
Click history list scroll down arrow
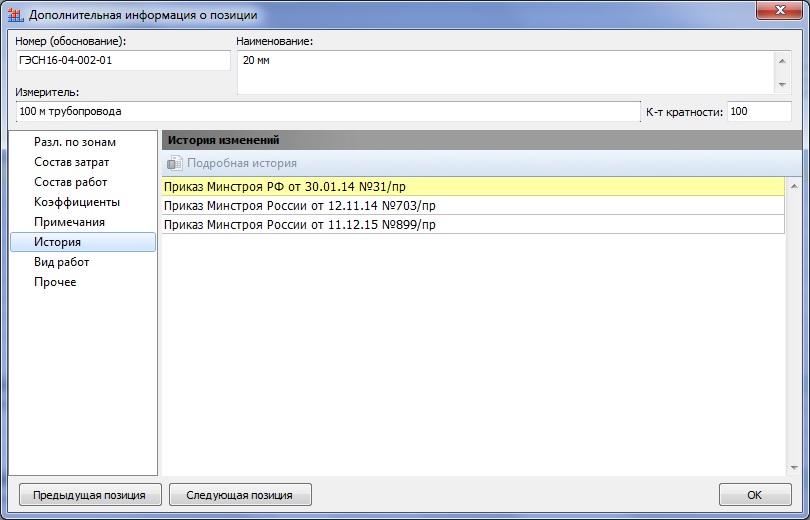coord(794,468)
